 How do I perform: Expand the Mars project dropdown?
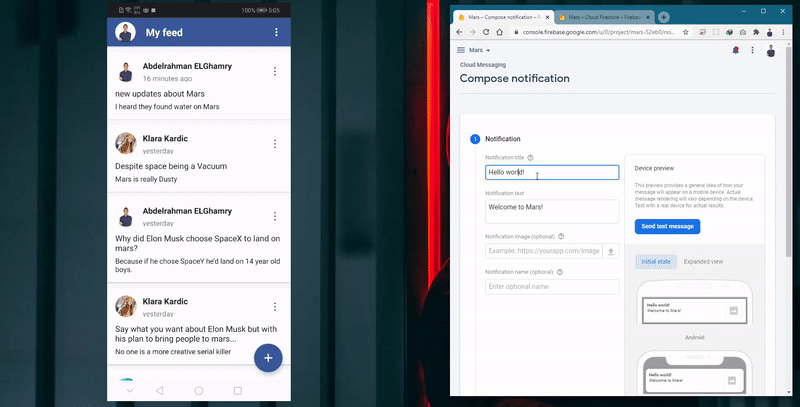click(480, 50)
